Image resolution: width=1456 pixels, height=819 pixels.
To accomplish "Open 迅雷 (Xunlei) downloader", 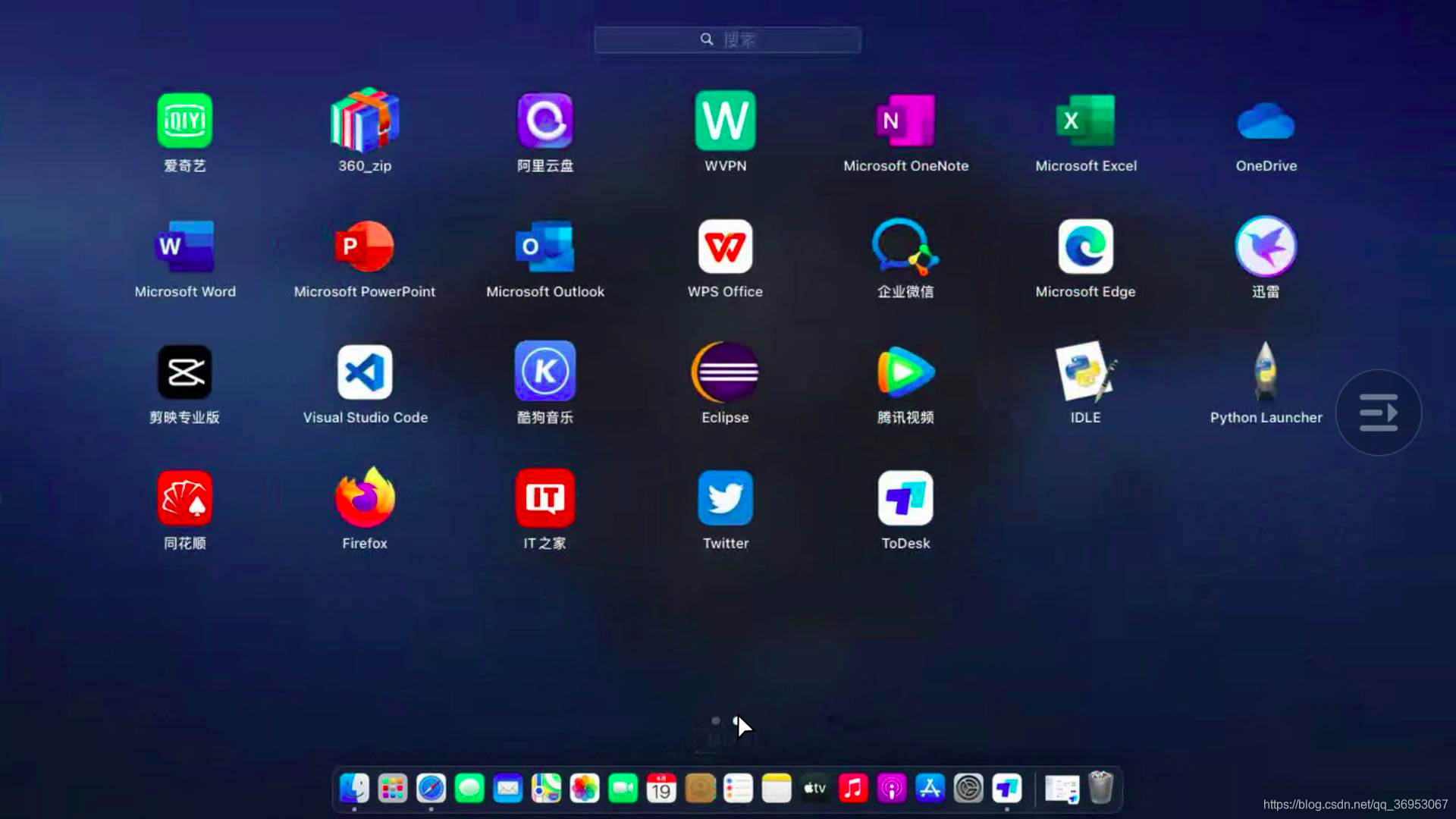I will click(1266, 246).
